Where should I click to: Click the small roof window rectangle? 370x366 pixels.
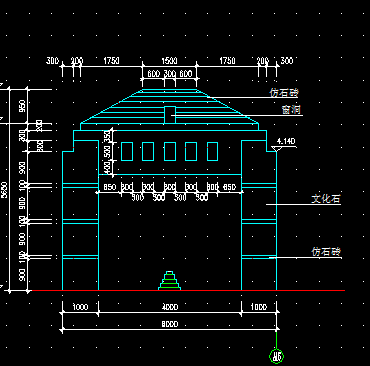170,115
